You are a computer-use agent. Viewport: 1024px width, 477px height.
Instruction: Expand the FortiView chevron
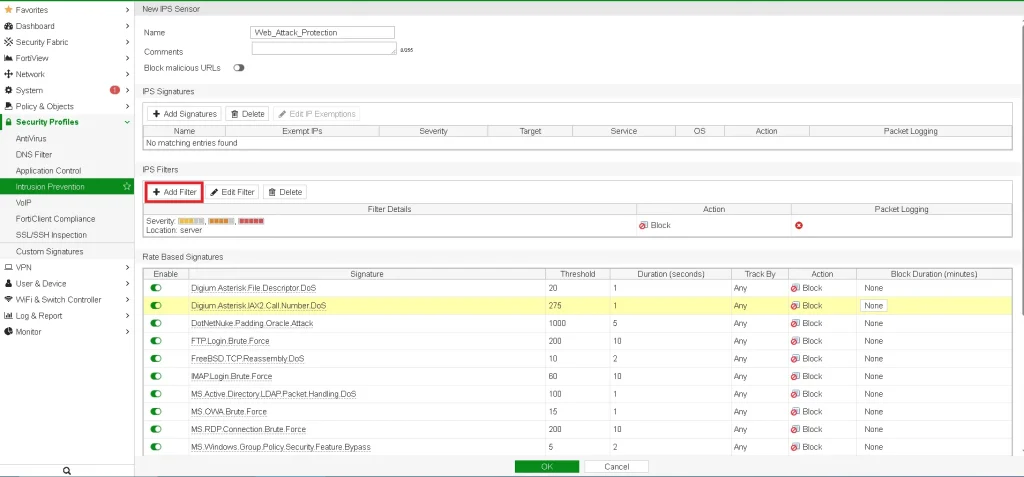pyautogui.click(x=127, y=58)
